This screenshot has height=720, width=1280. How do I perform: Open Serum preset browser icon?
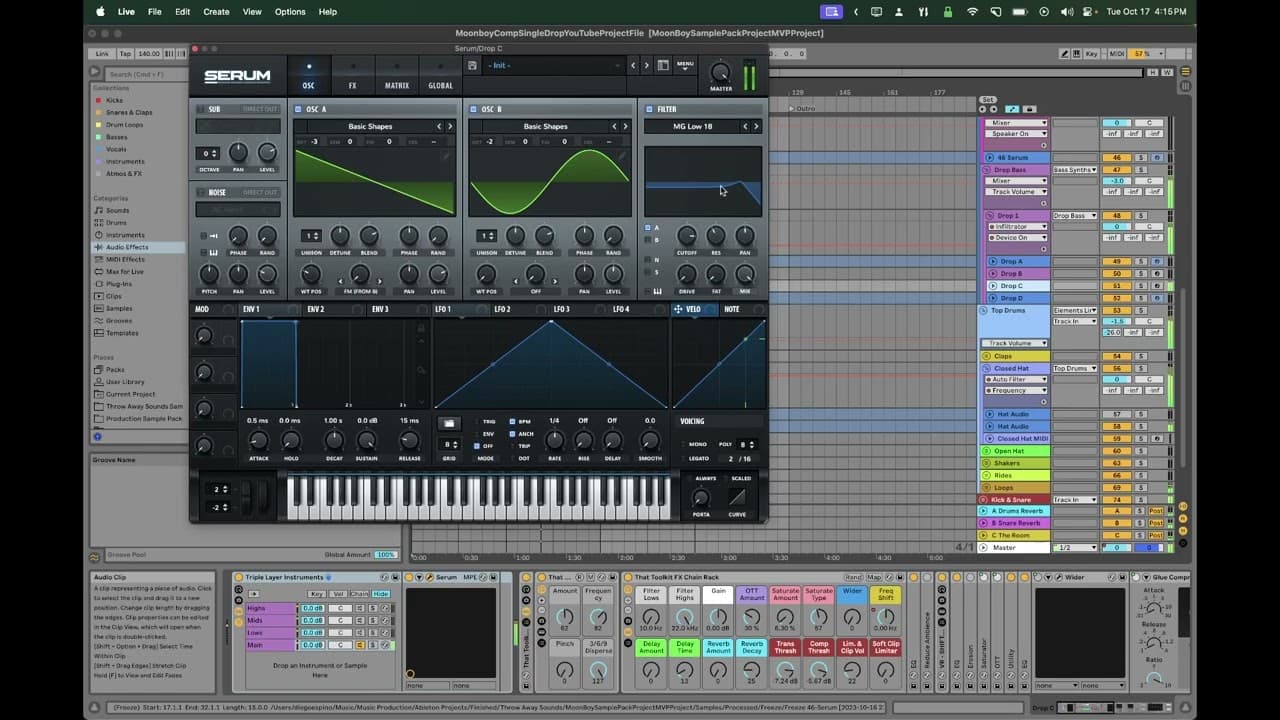[663, 65]
